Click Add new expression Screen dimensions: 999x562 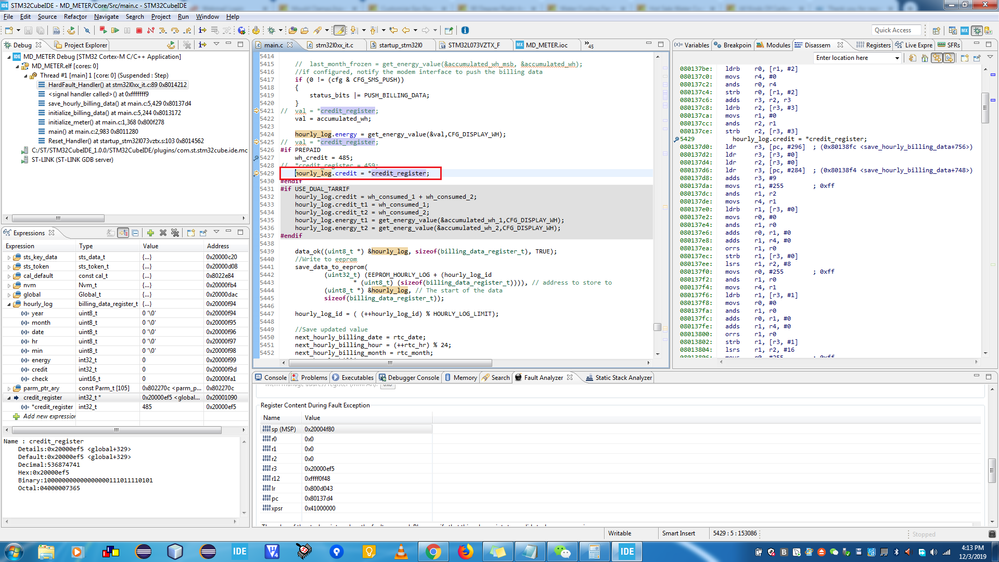pyautogui.click(x=49, y=416)
